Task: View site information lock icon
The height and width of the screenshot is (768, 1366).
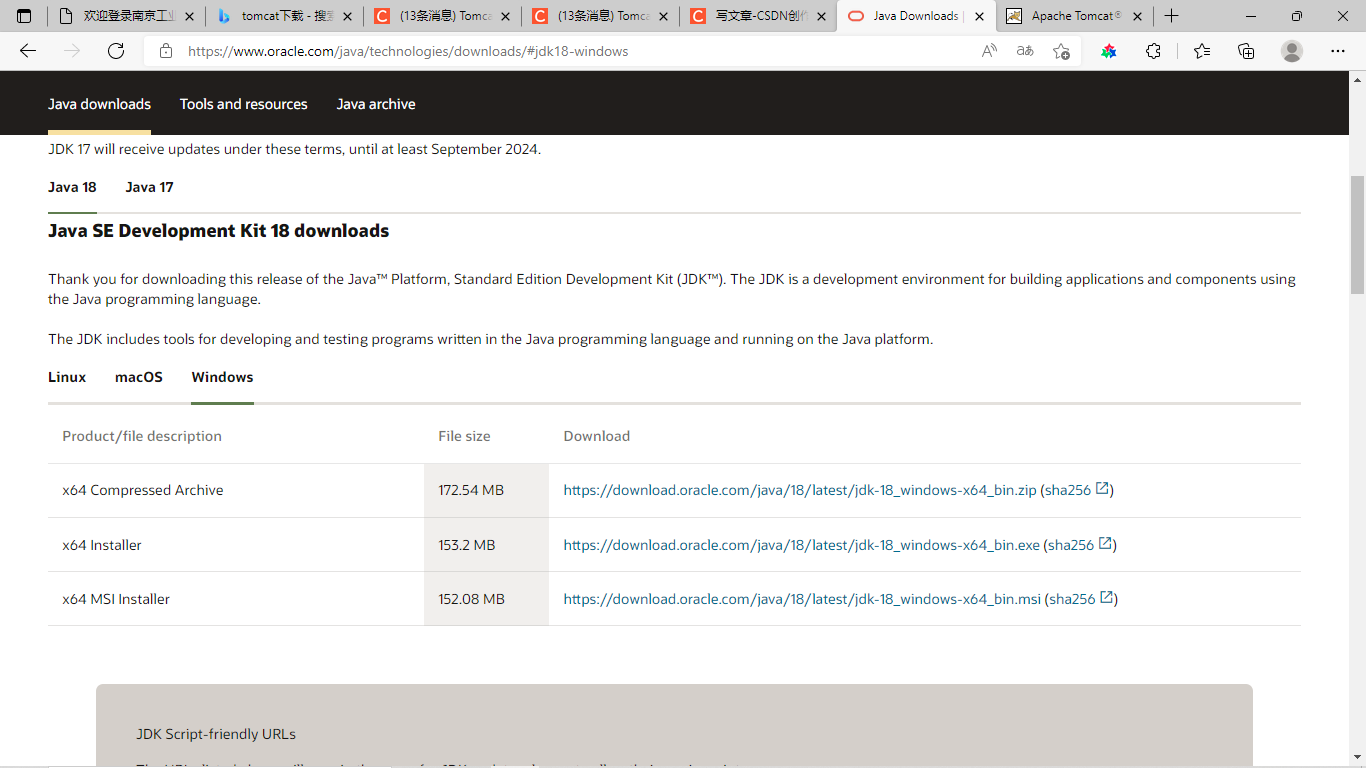Action: tap(166, 51)
